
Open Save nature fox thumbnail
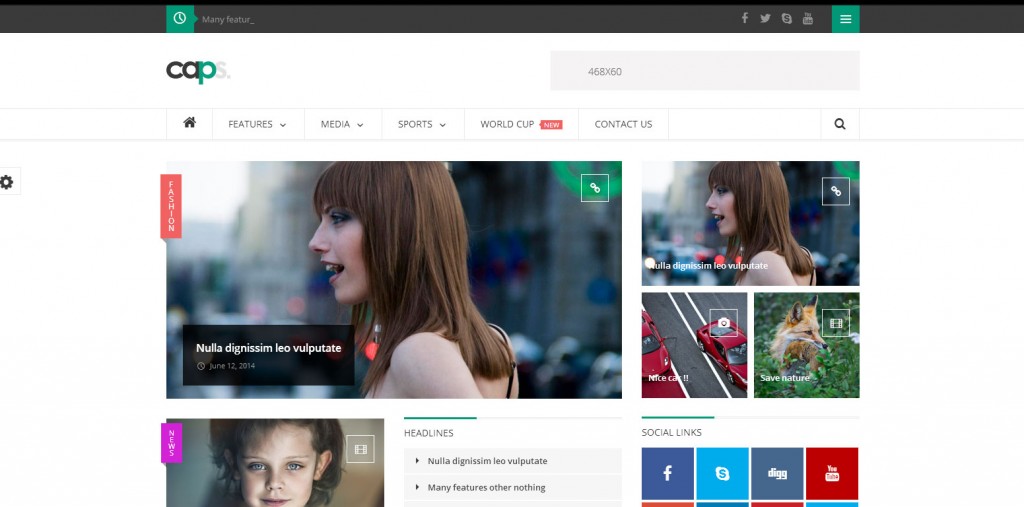point(807,345)
